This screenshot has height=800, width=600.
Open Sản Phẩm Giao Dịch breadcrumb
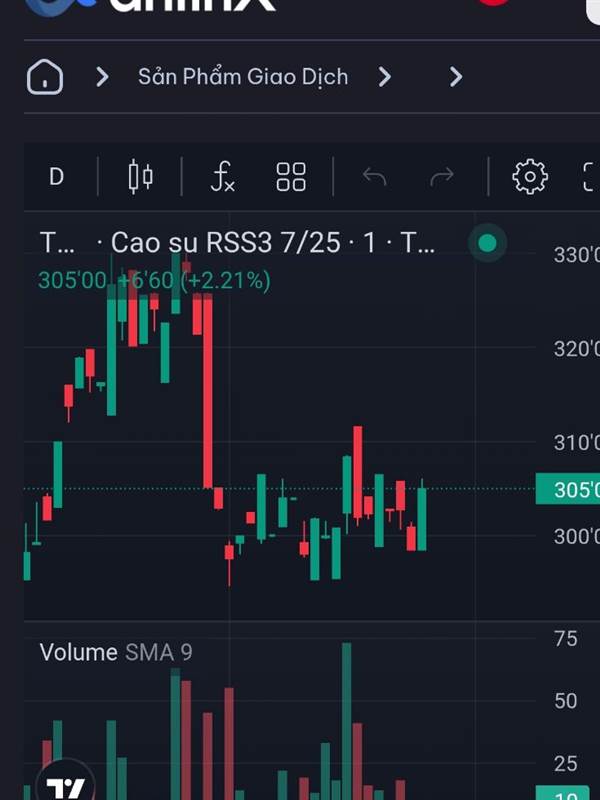tap(243, 77)
